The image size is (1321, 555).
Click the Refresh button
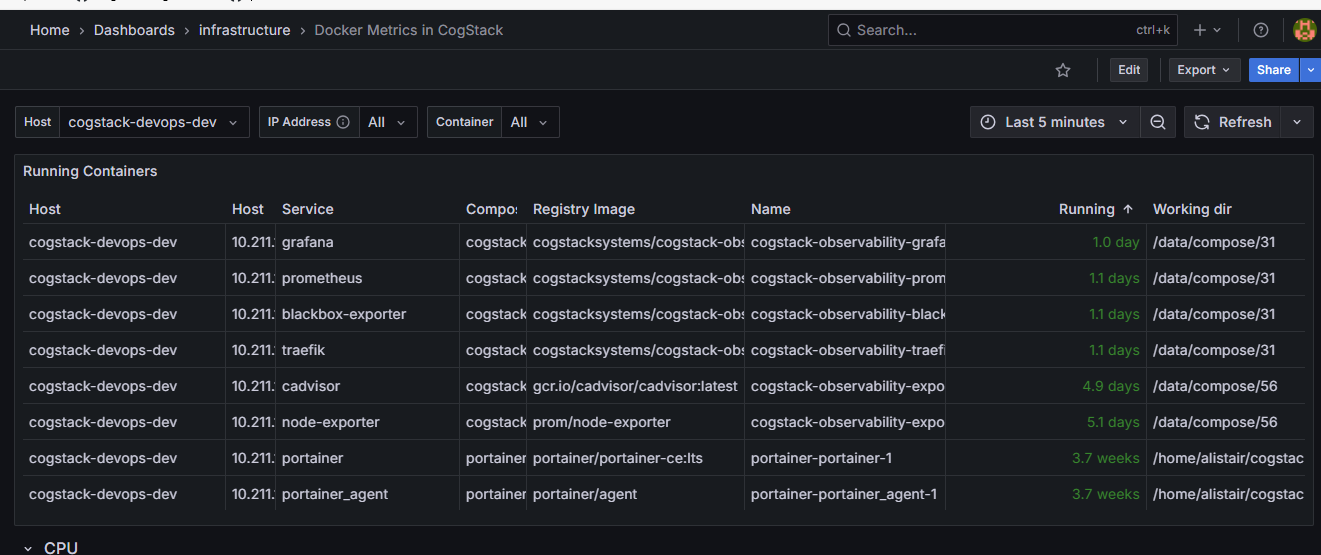pos(1233,122)
